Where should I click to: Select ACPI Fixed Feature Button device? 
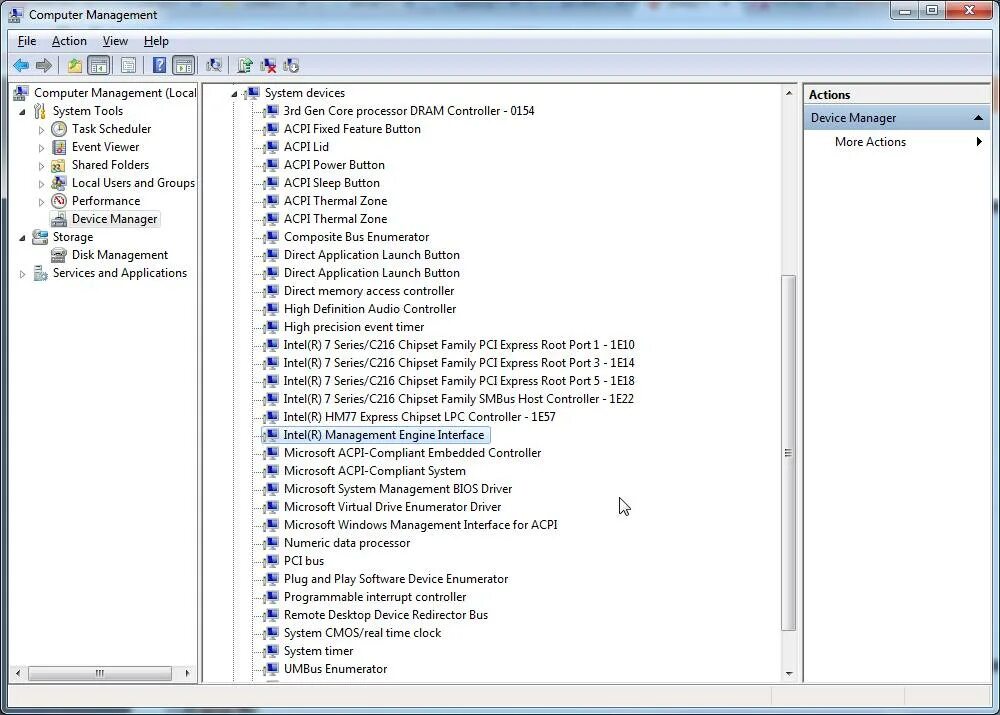click(x=352, y=129)
